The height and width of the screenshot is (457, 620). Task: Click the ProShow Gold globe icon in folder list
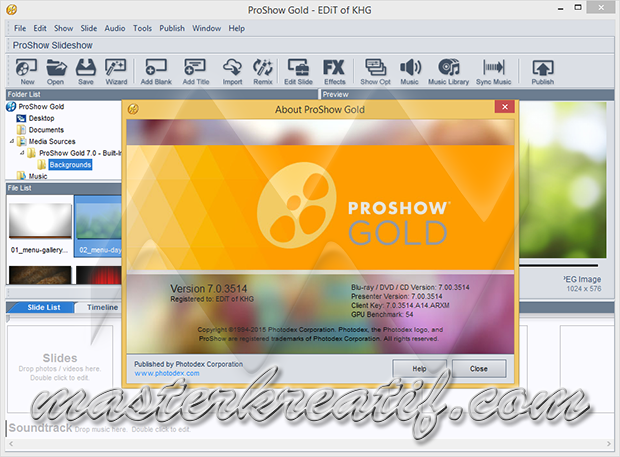click(x=11, y=107)
